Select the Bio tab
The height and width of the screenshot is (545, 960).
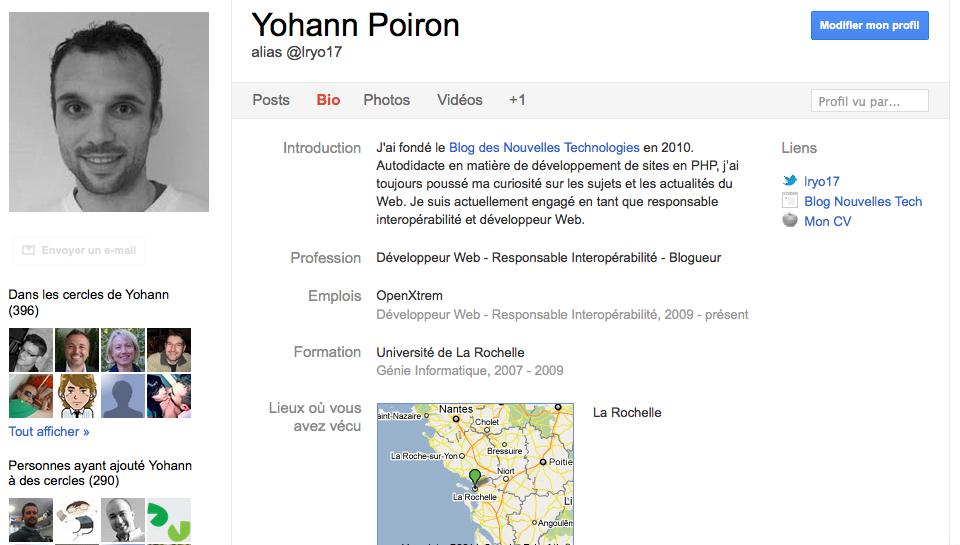click(328, 100)
